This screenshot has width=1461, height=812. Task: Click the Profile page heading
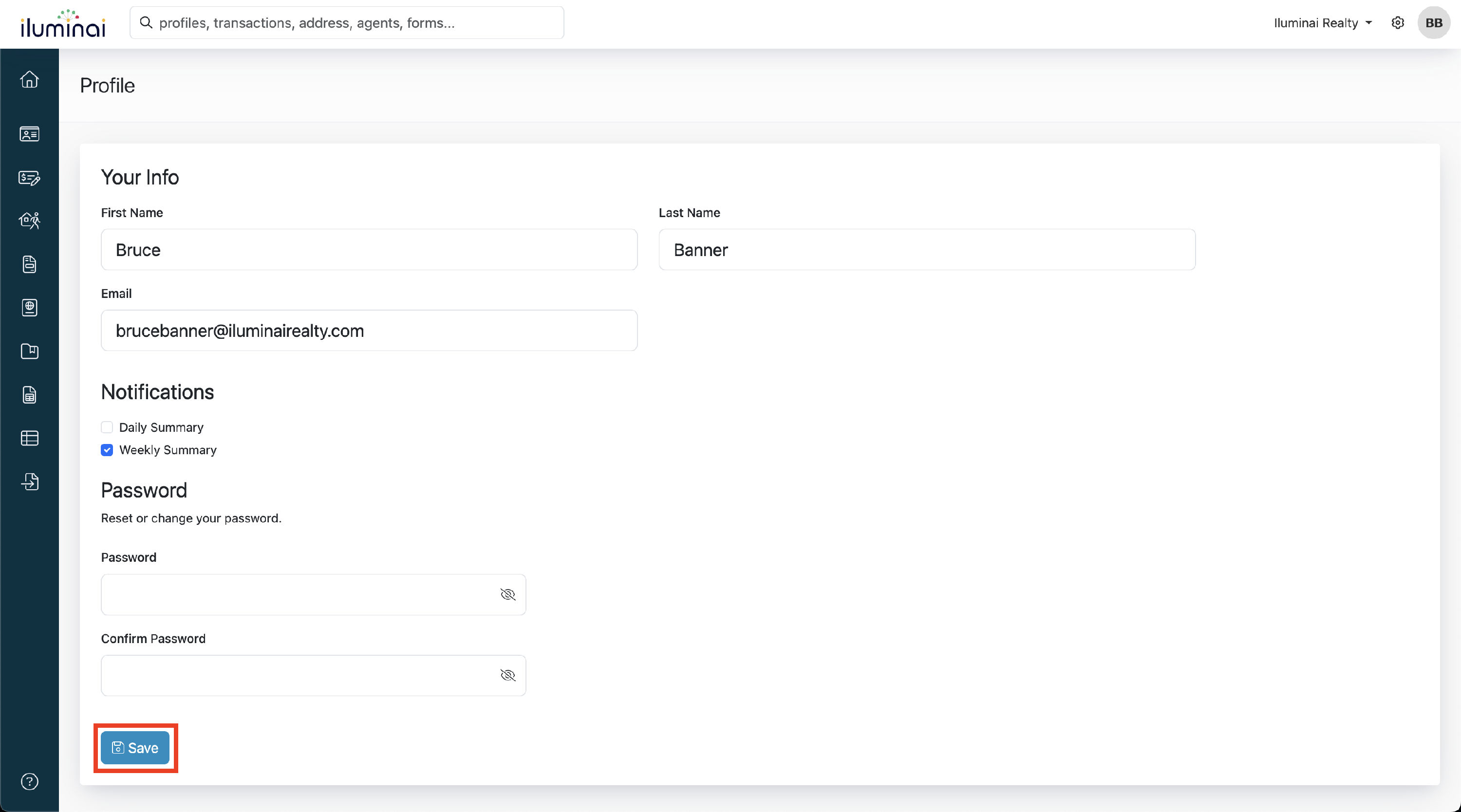click(x=107, y=86)
